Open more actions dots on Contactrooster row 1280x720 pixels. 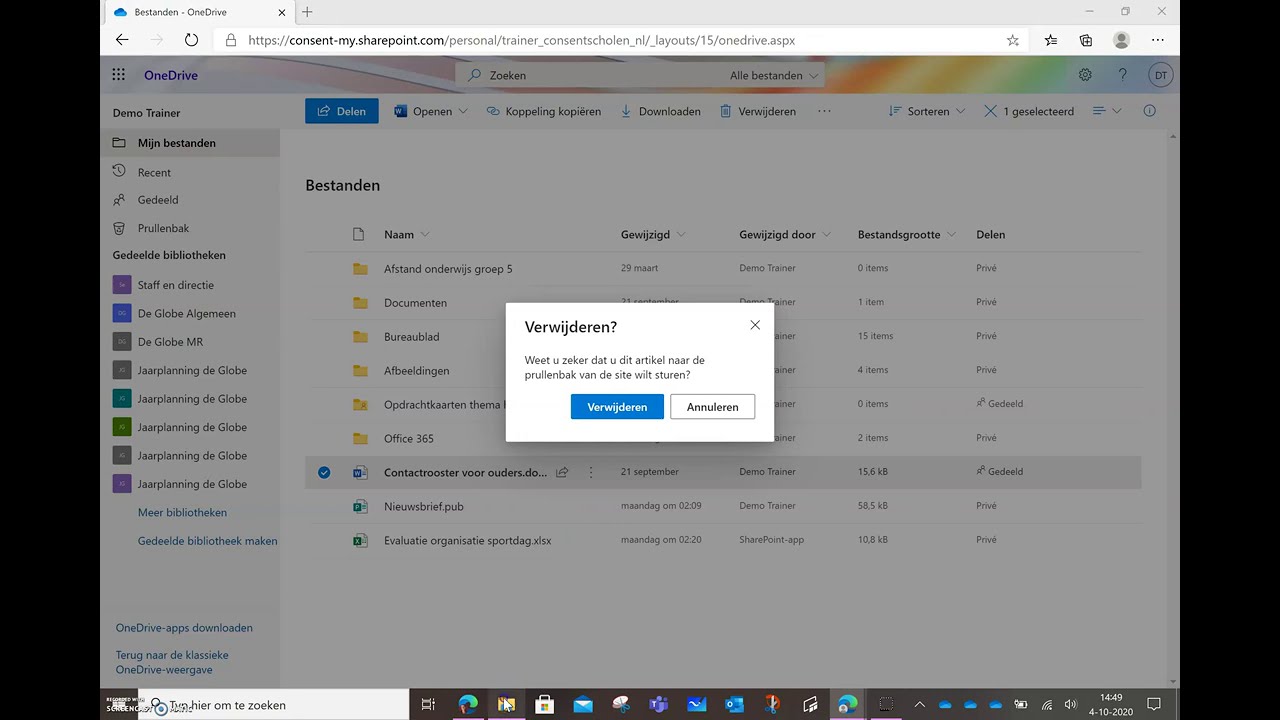click(591, 472)
